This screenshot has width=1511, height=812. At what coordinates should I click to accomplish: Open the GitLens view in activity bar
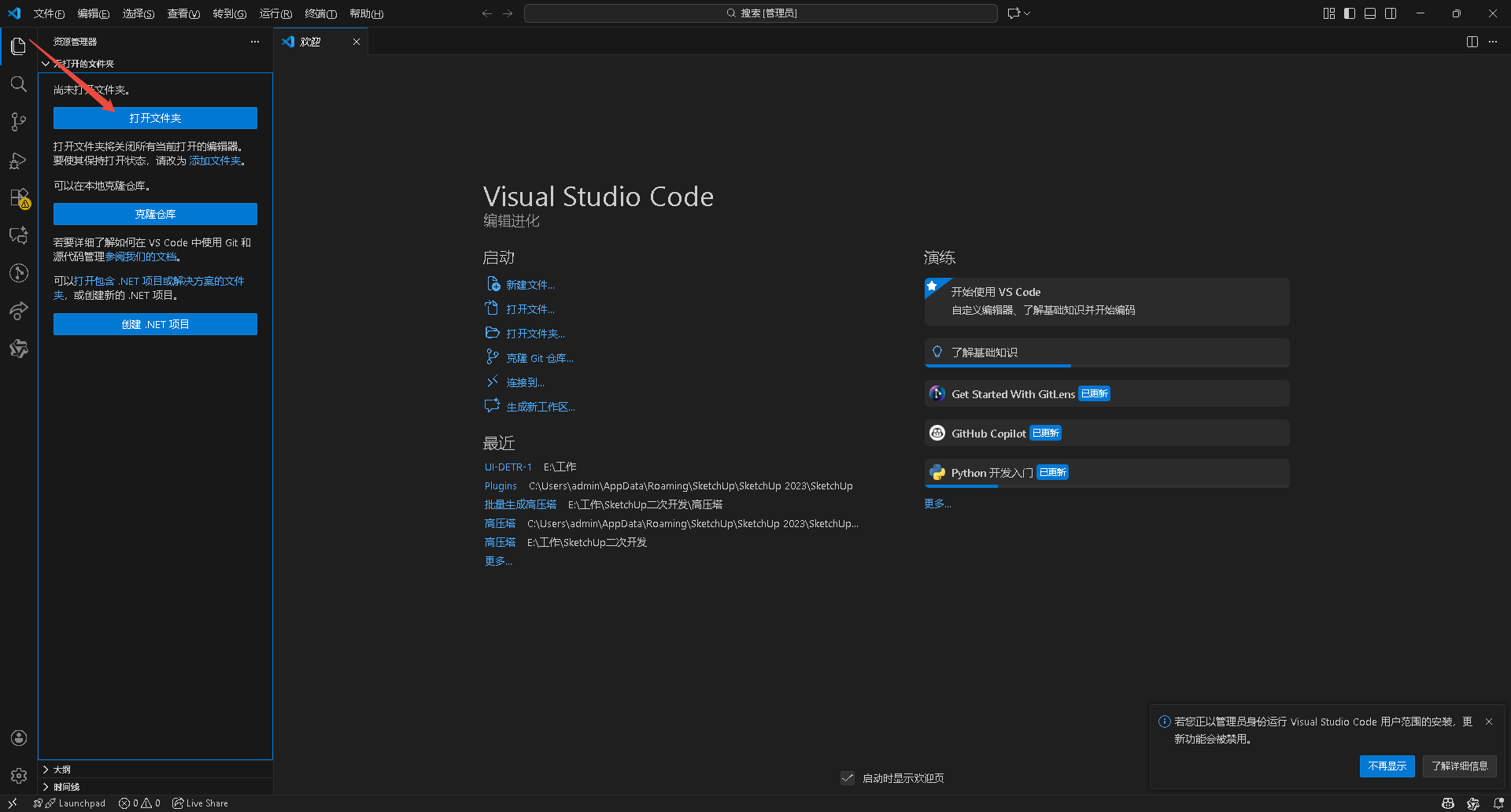(18, 273)
